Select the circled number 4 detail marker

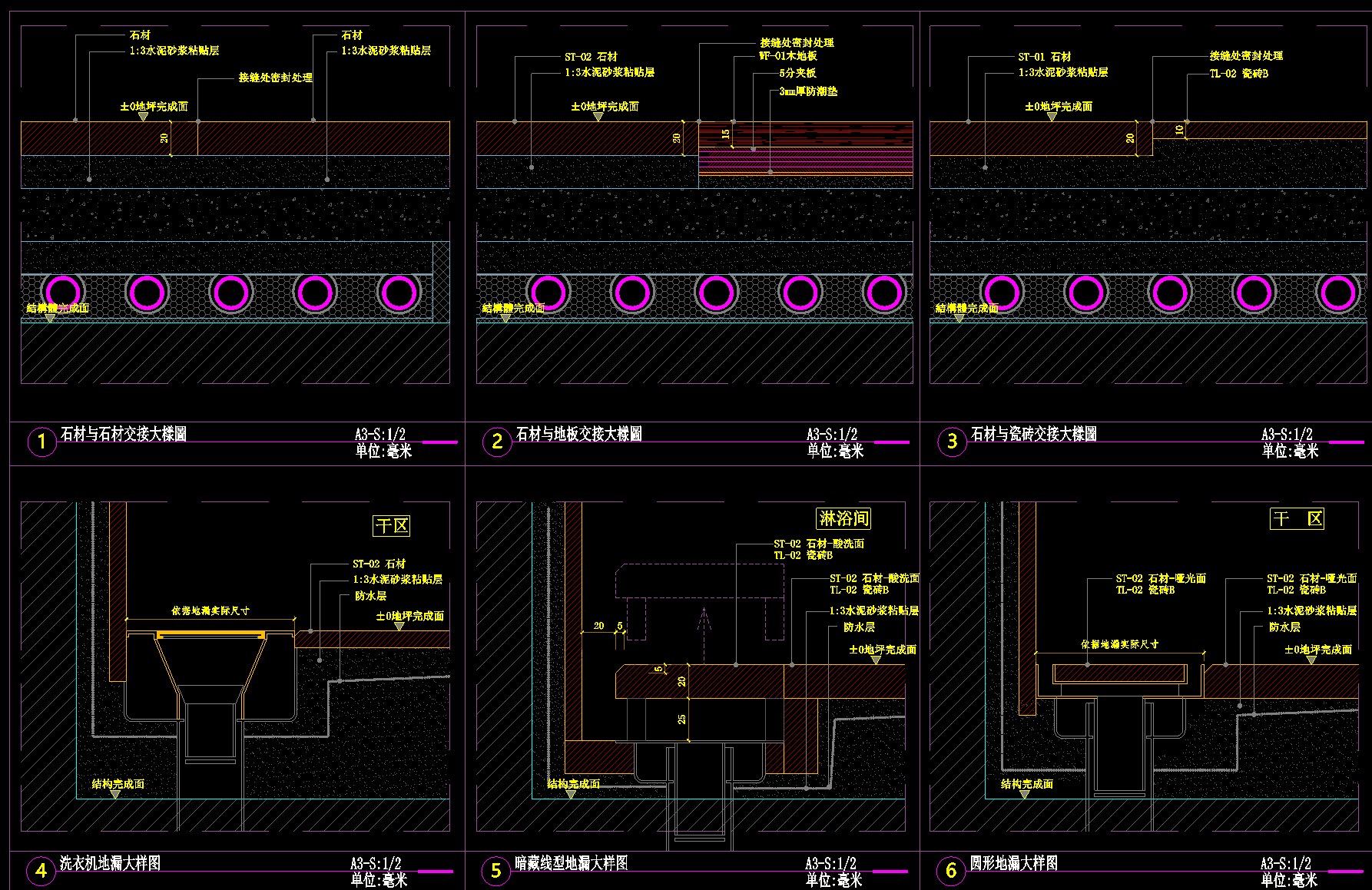(41, 871)
